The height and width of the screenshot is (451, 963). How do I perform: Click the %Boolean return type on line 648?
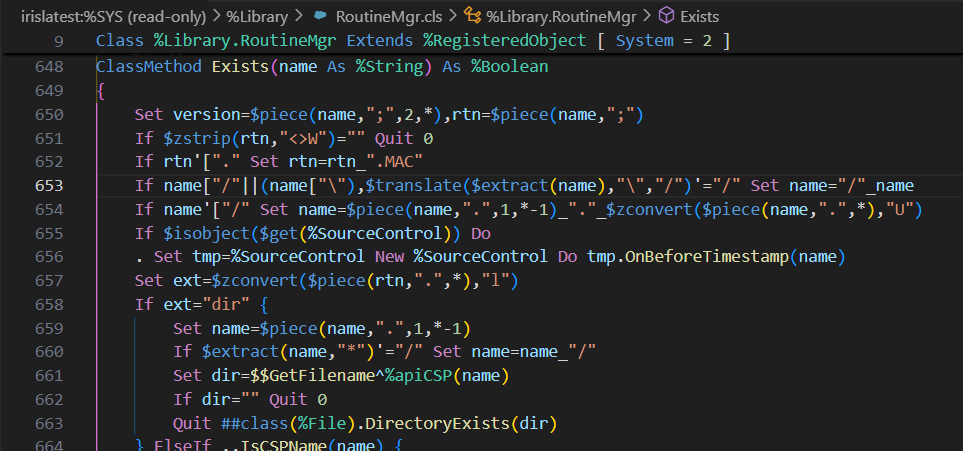point(510,67)
